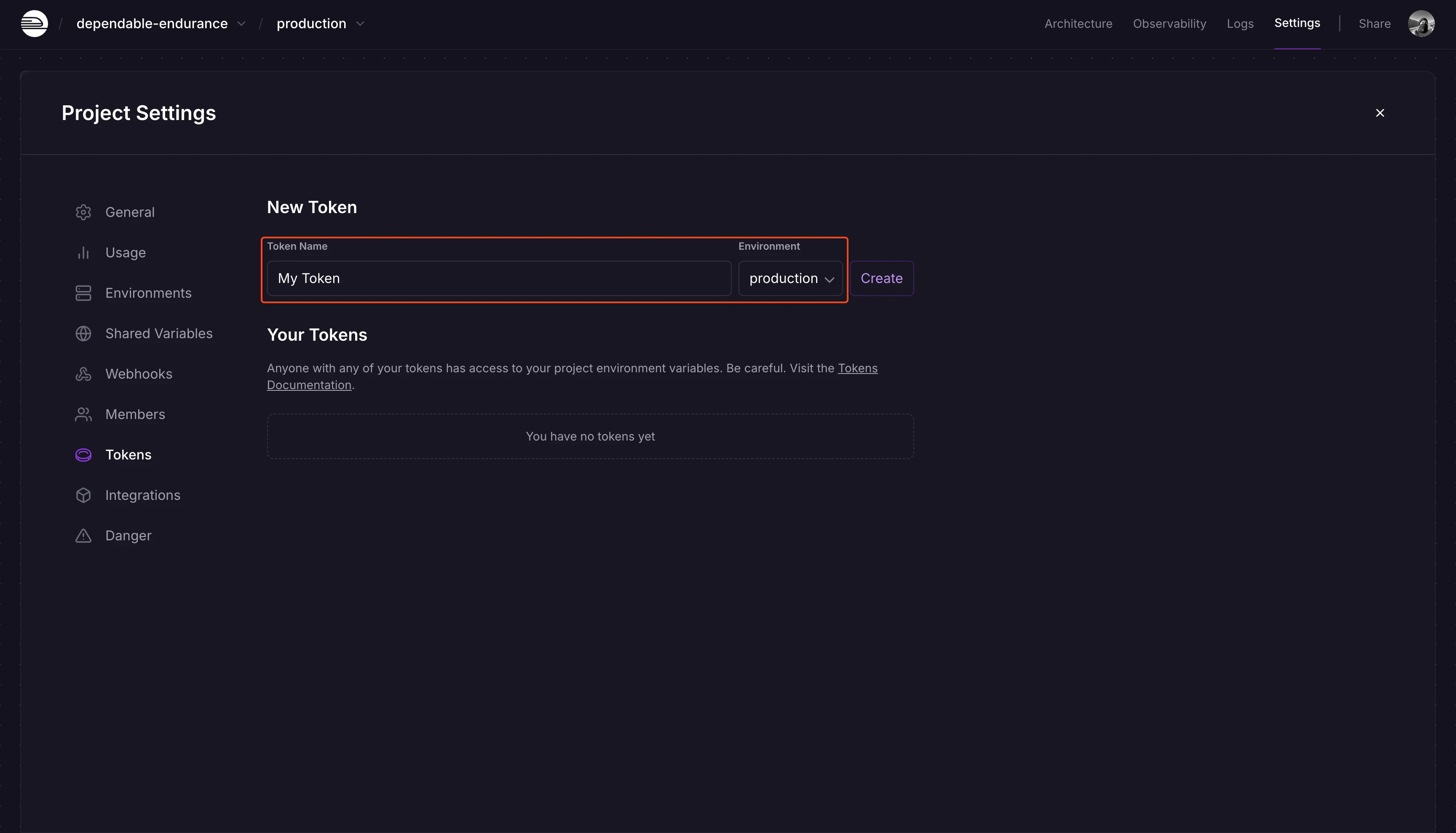
Task: Click the Tokens coin icon
Action: (83, 455)
